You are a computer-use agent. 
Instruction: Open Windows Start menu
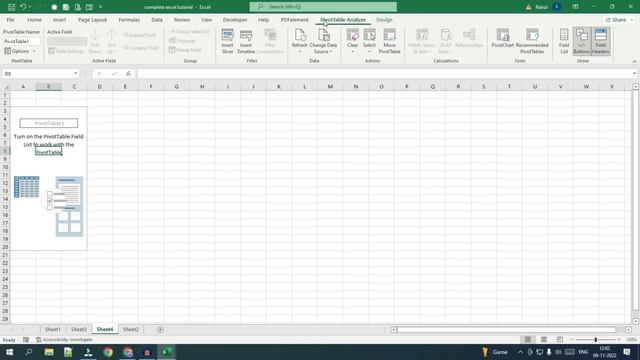coord(9,352)
